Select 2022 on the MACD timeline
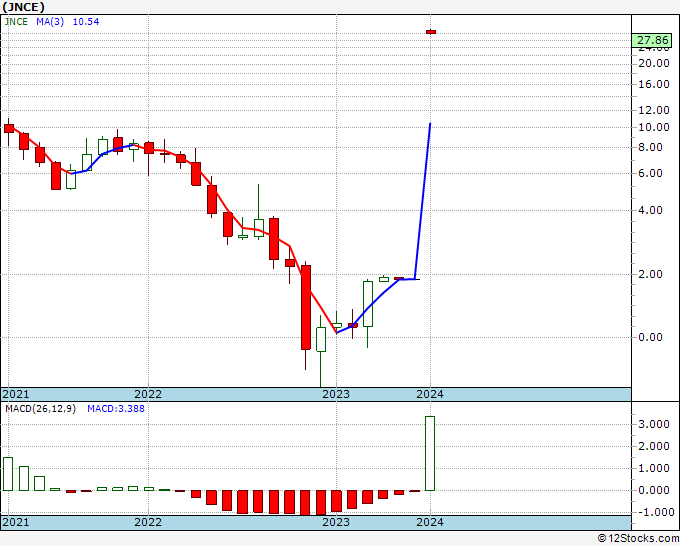Screen dimensions: 680x546 coord(148,522)
